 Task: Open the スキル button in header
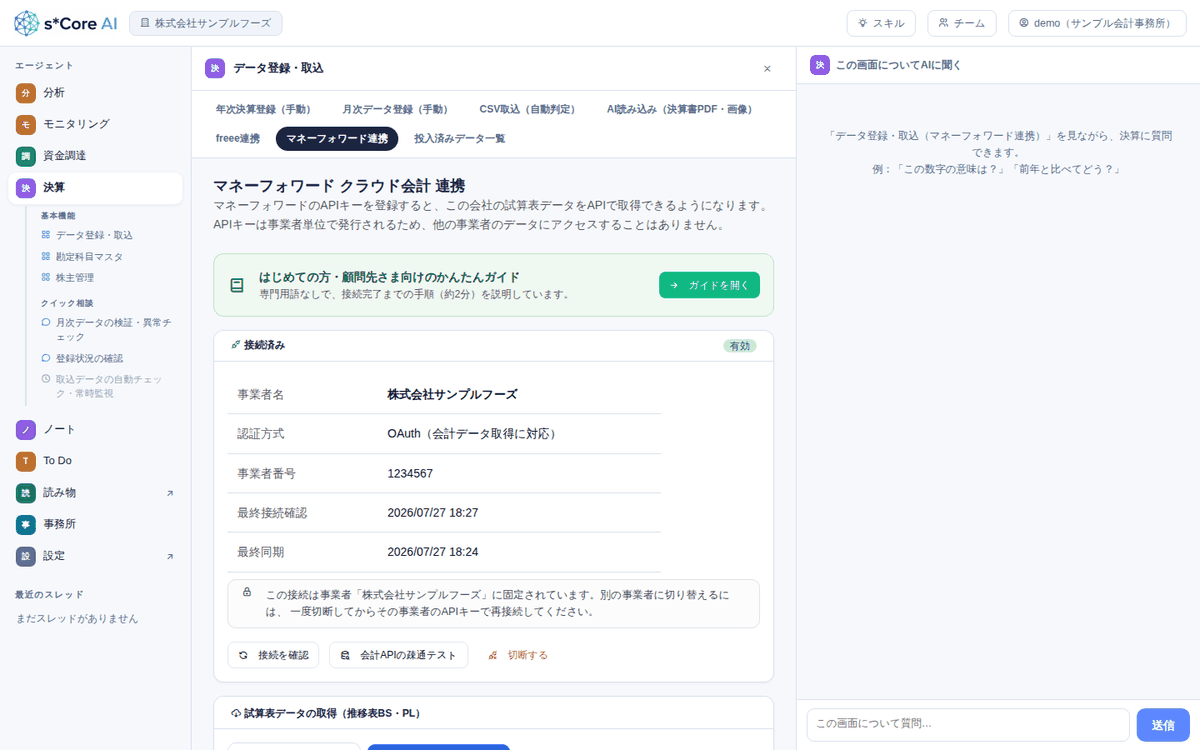click(881, 23)
